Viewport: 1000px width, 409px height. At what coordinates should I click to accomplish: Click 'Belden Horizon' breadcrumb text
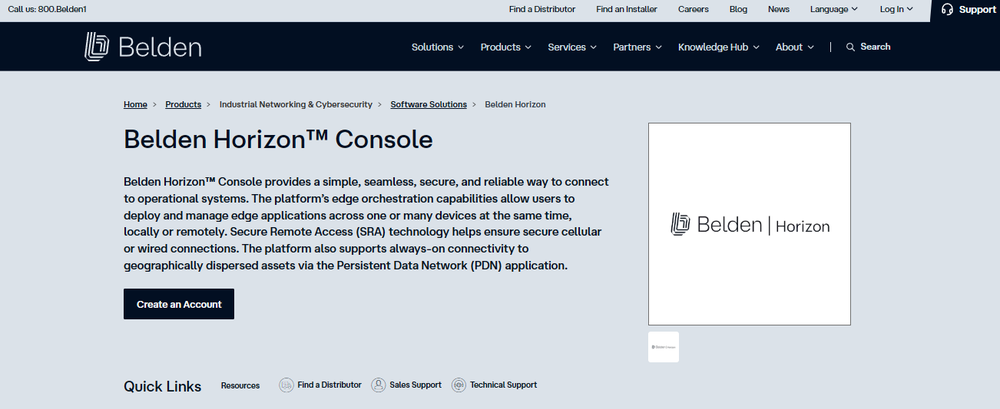515,105
